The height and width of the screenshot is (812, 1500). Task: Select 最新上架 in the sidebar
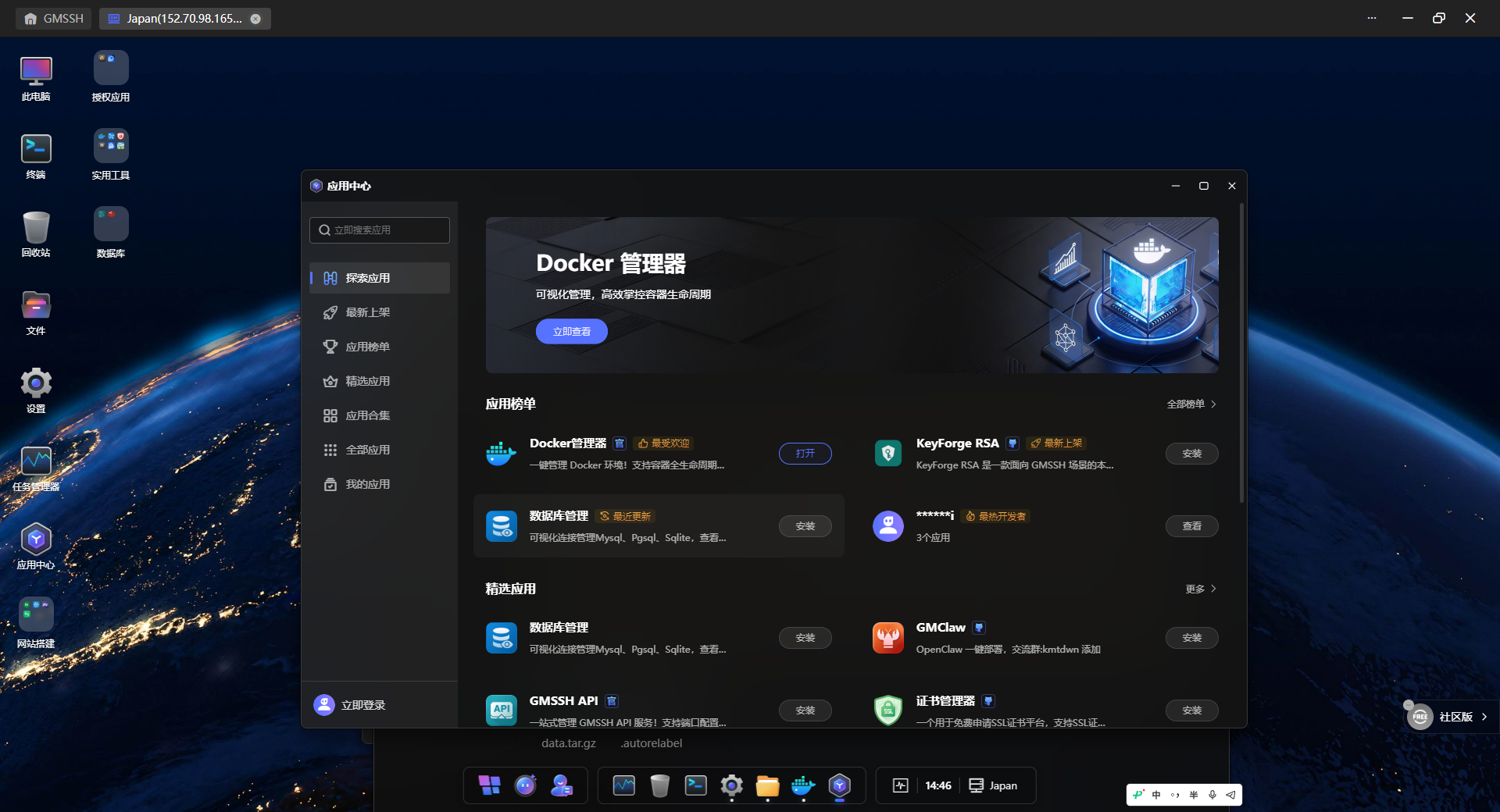click(x=380, y=312)
